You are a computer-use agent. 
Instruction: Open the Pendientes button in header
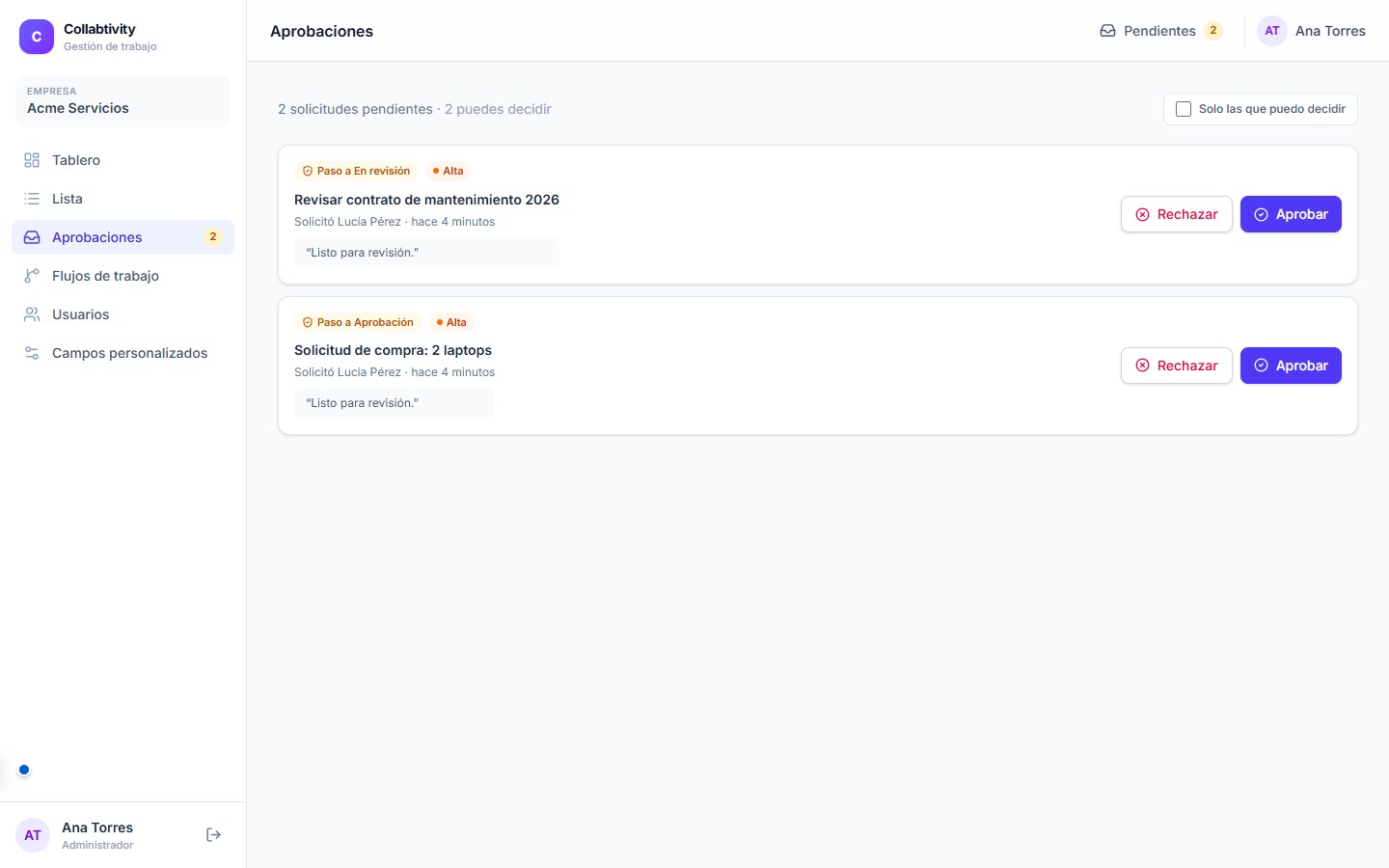[1161, 31]
